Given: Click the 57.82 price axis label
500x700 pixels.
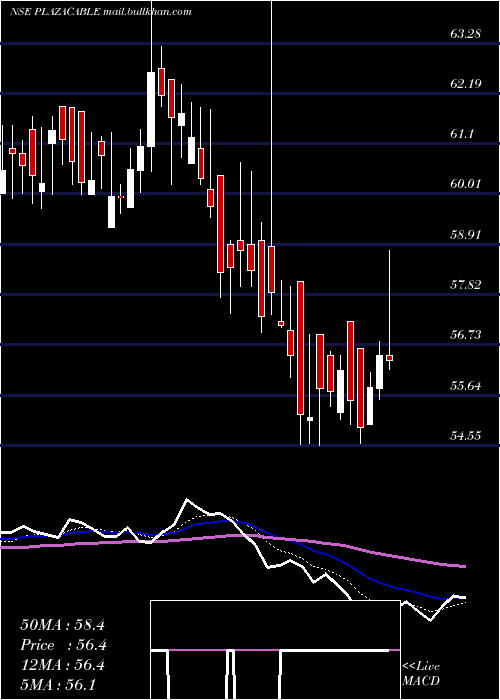Looking at the screenshot, I should click(x=466, y=284).
